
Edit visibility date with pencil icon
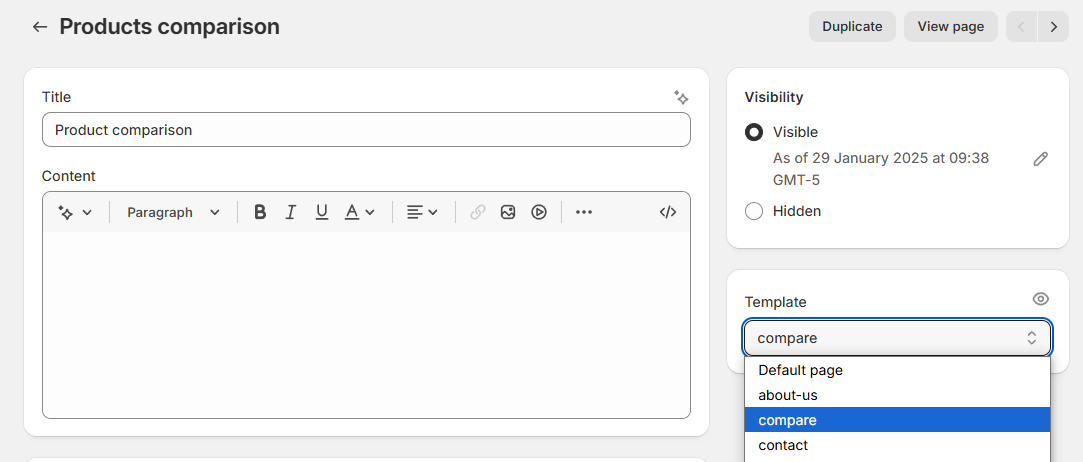pyautogui.click(x=1041, y=159)
